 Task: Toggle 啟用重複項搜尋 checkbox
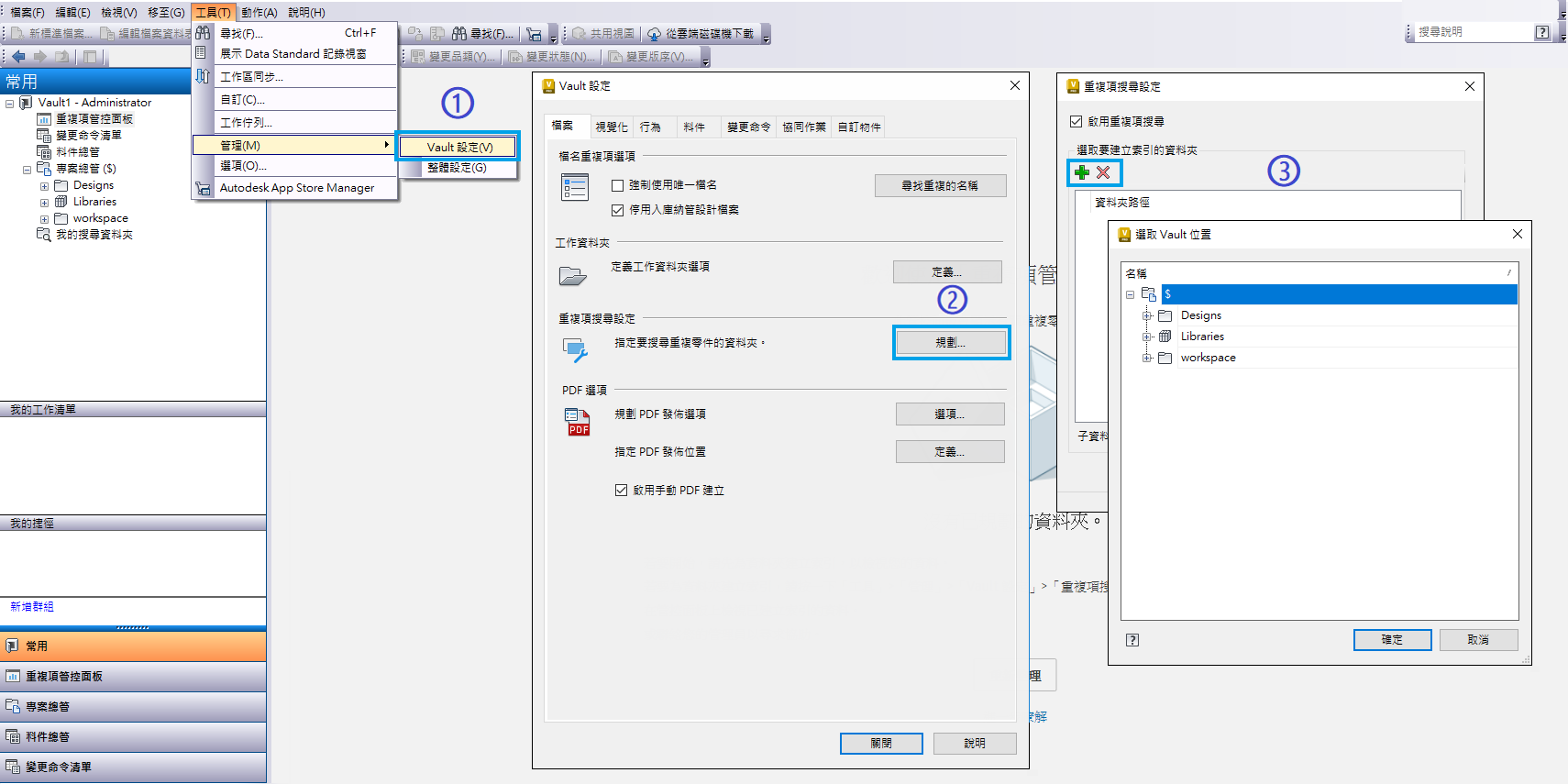pyautogui.click(x=1077, y=121)
